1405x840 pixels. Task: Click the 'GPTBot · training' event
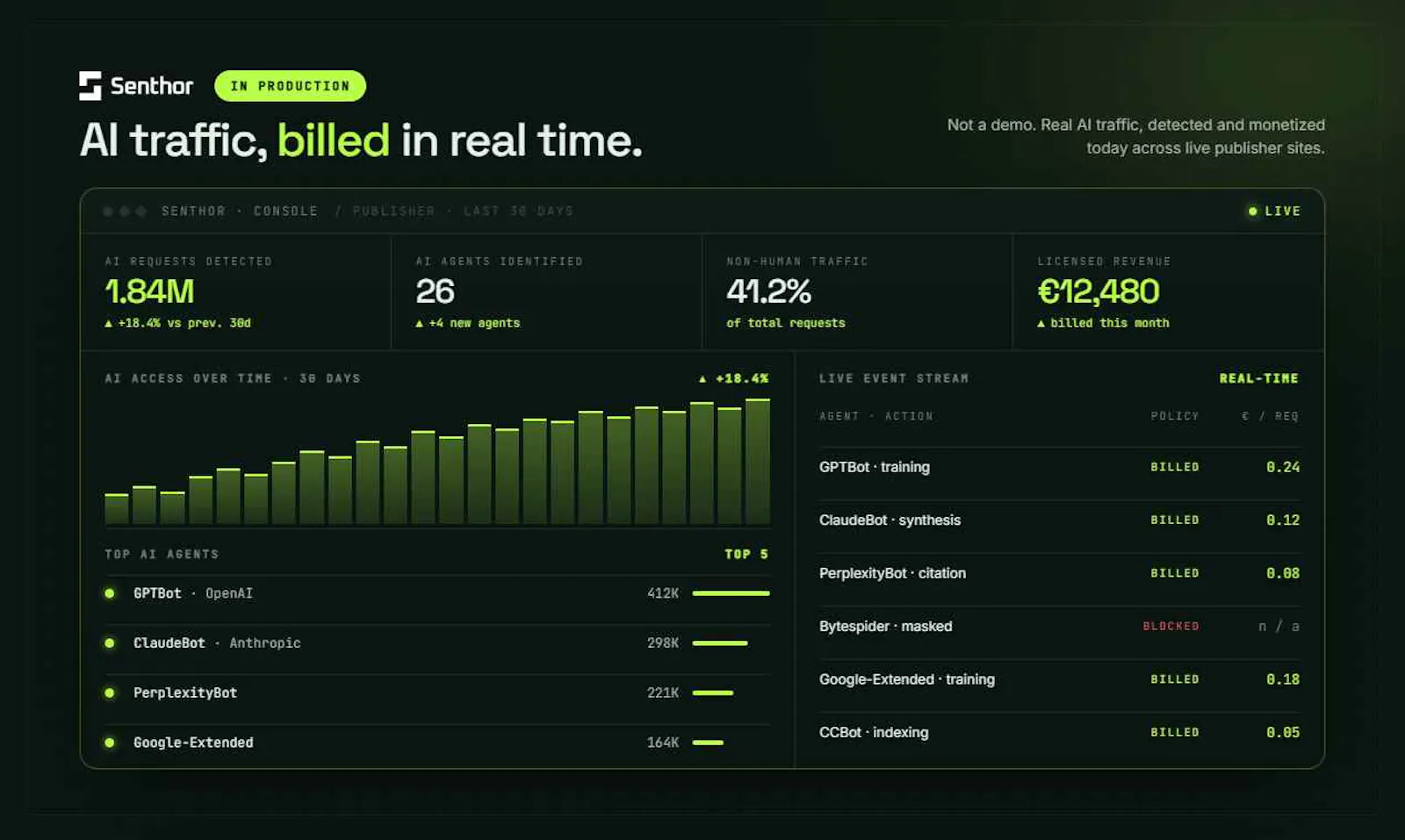click(x=875, y=467)
